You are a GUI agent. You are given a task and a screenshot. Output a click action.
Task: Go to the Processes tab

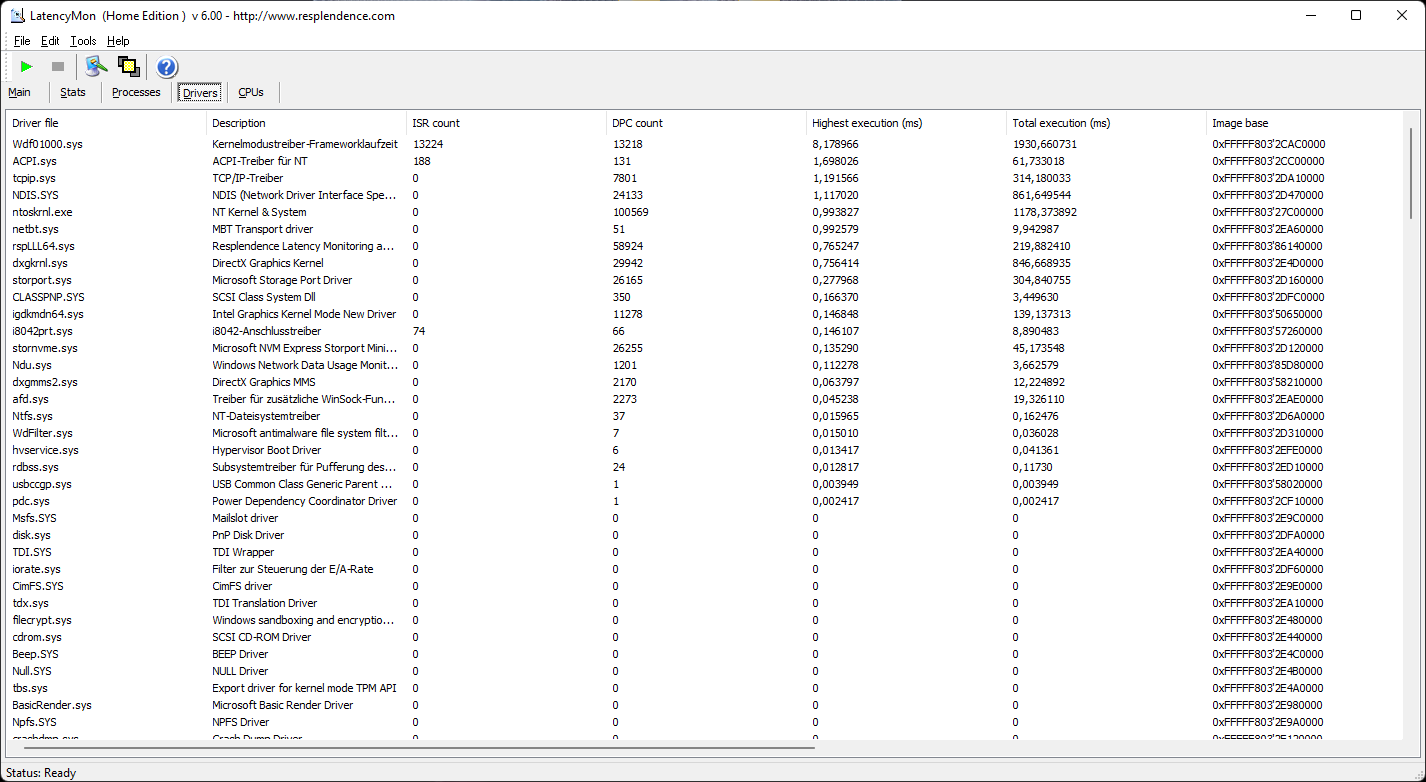tap(136, 92)
